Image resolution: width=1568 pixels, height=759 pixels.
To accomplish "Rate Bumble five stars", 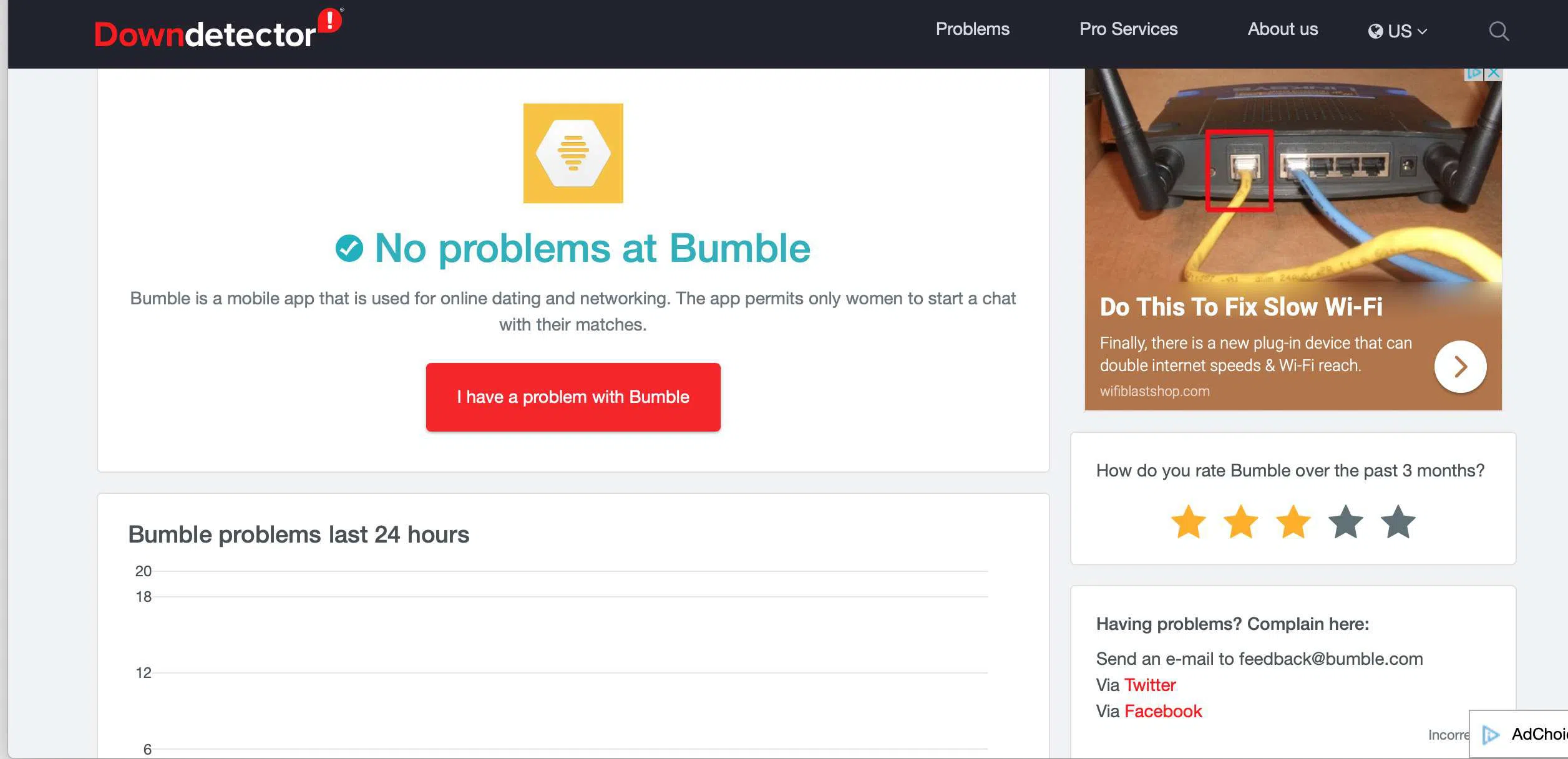I will (x=1398, y=522).
